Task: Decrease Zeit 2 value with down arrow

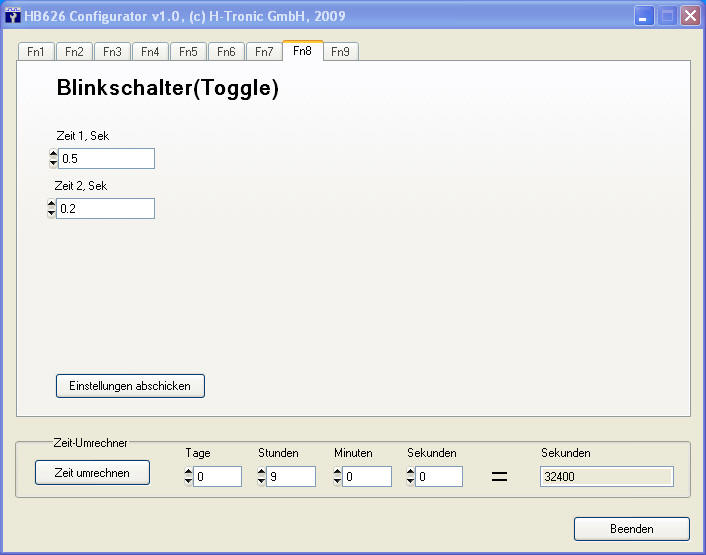Action: (x=51, y=213)
